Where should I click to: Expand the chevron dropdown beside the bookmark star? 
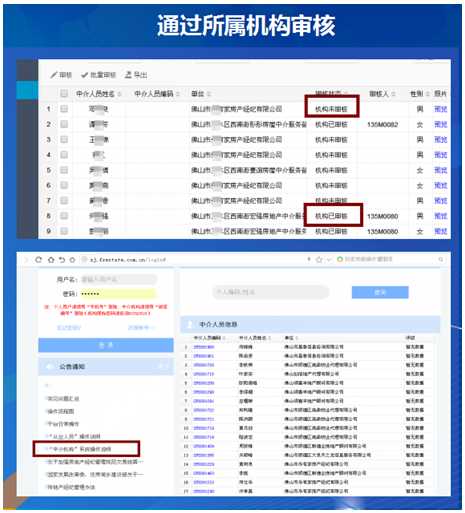328,260
